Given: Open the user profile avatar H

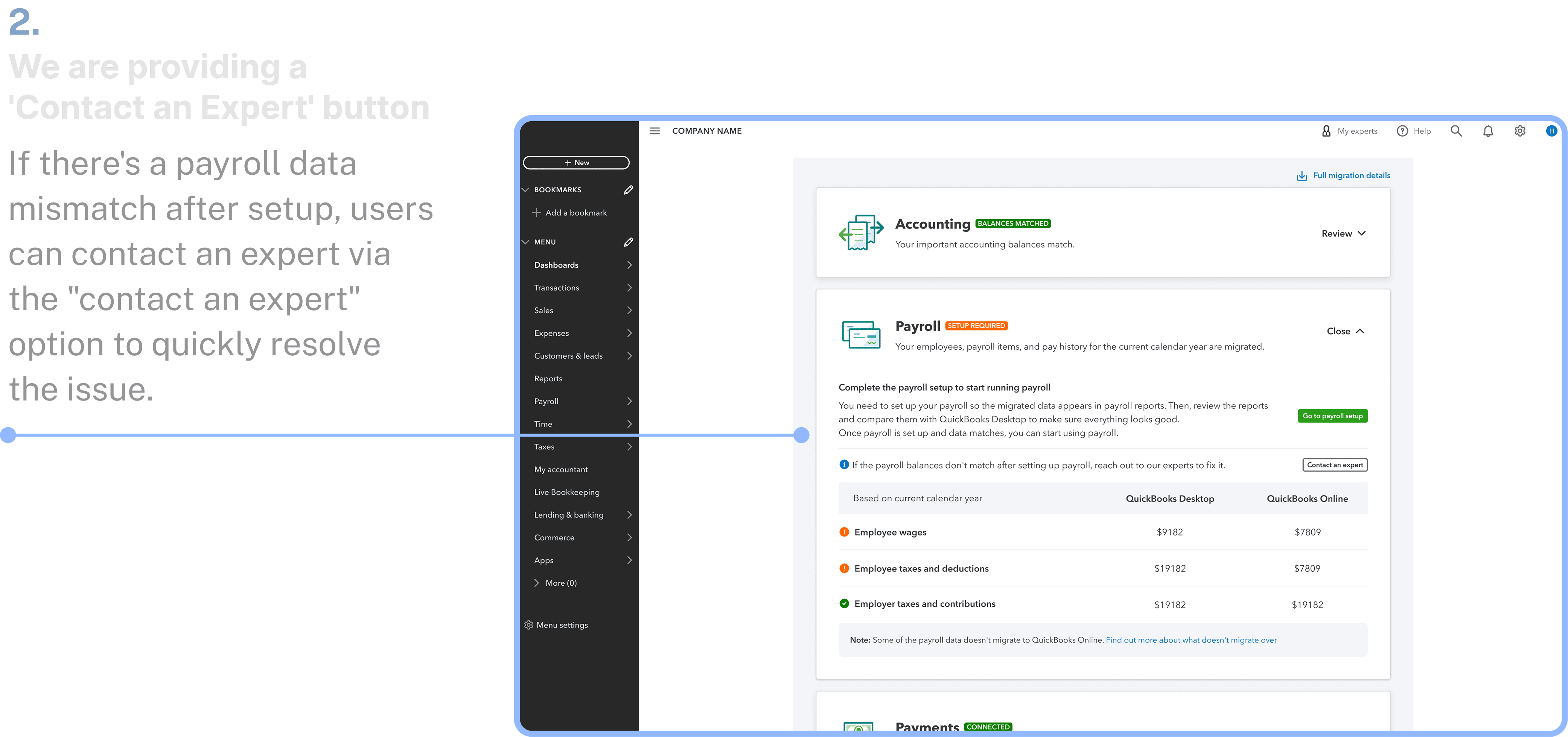Looking at the screenshot, I should point(1551,131).
